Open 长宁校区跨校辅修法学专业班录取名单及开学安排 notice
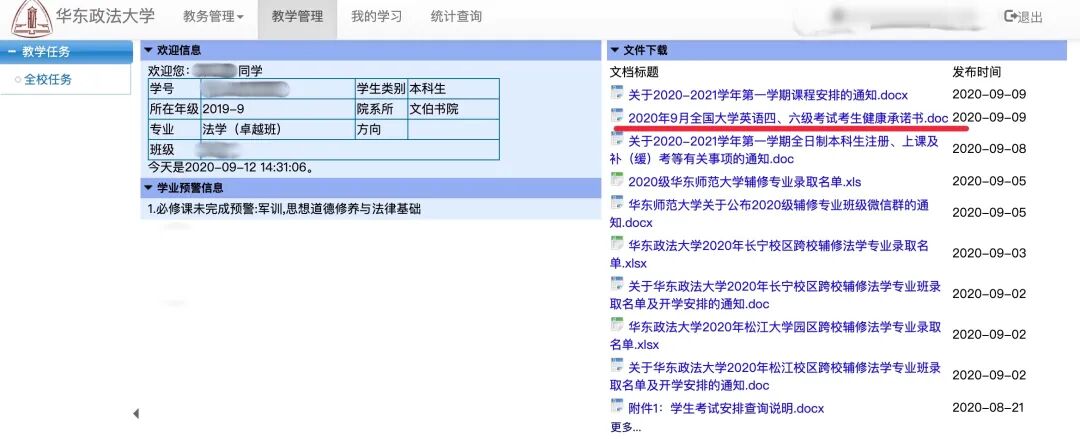This screenshot has height=439, width=1080. [776, 295]
